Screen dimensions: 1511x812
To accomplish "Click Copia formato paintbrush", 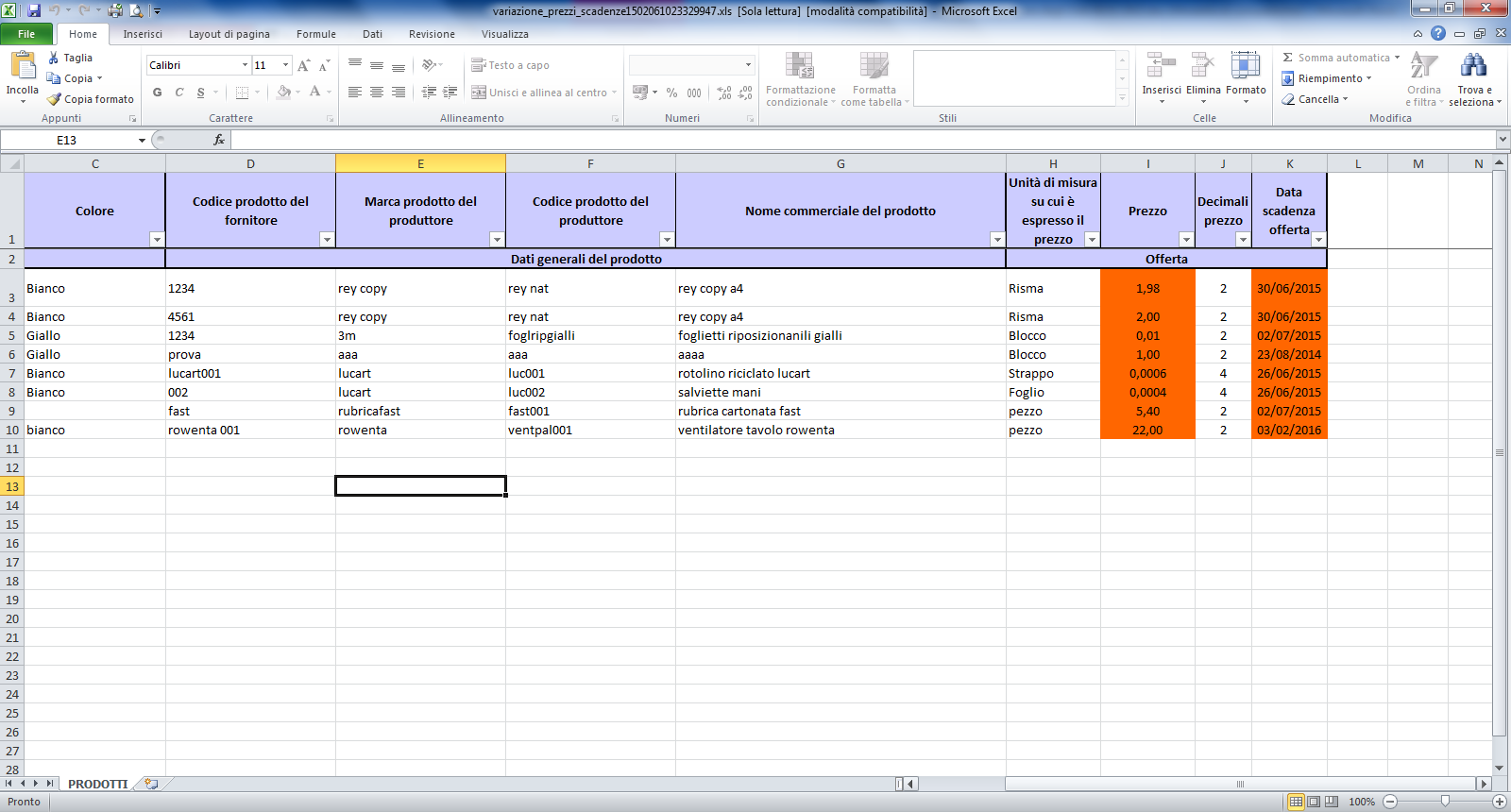I will [x=91, y=99].
